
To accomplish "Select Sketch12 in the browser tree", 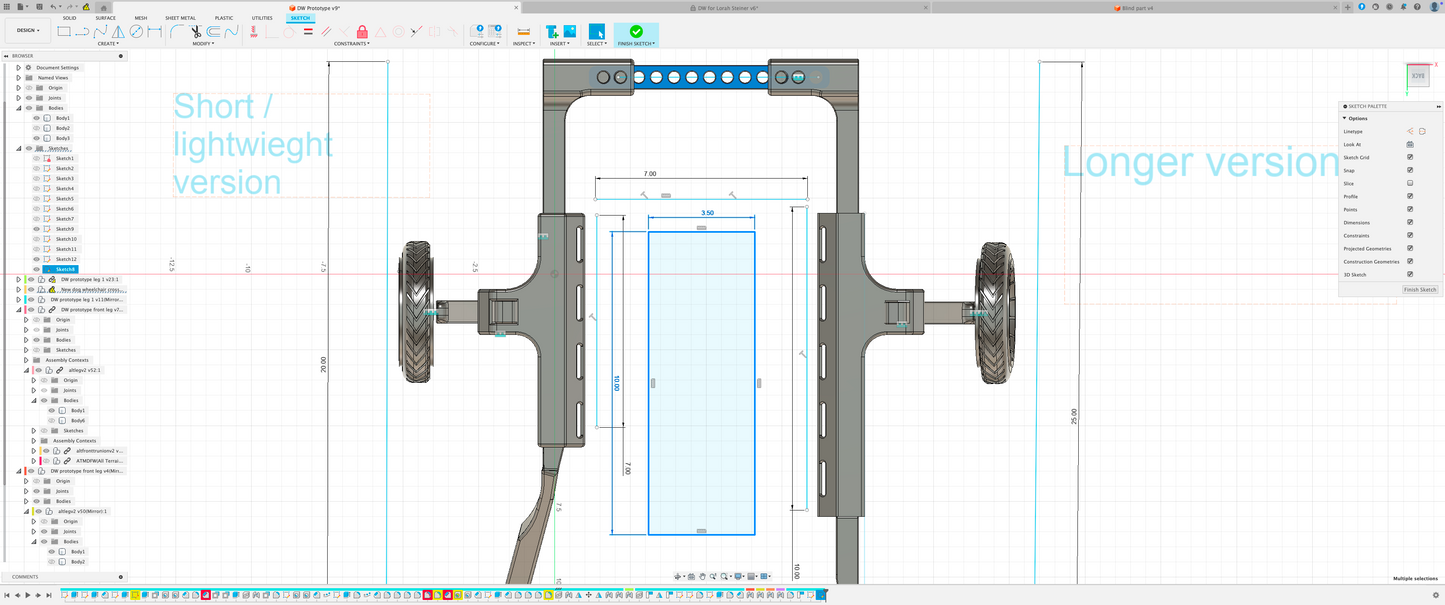I will 65,259.
